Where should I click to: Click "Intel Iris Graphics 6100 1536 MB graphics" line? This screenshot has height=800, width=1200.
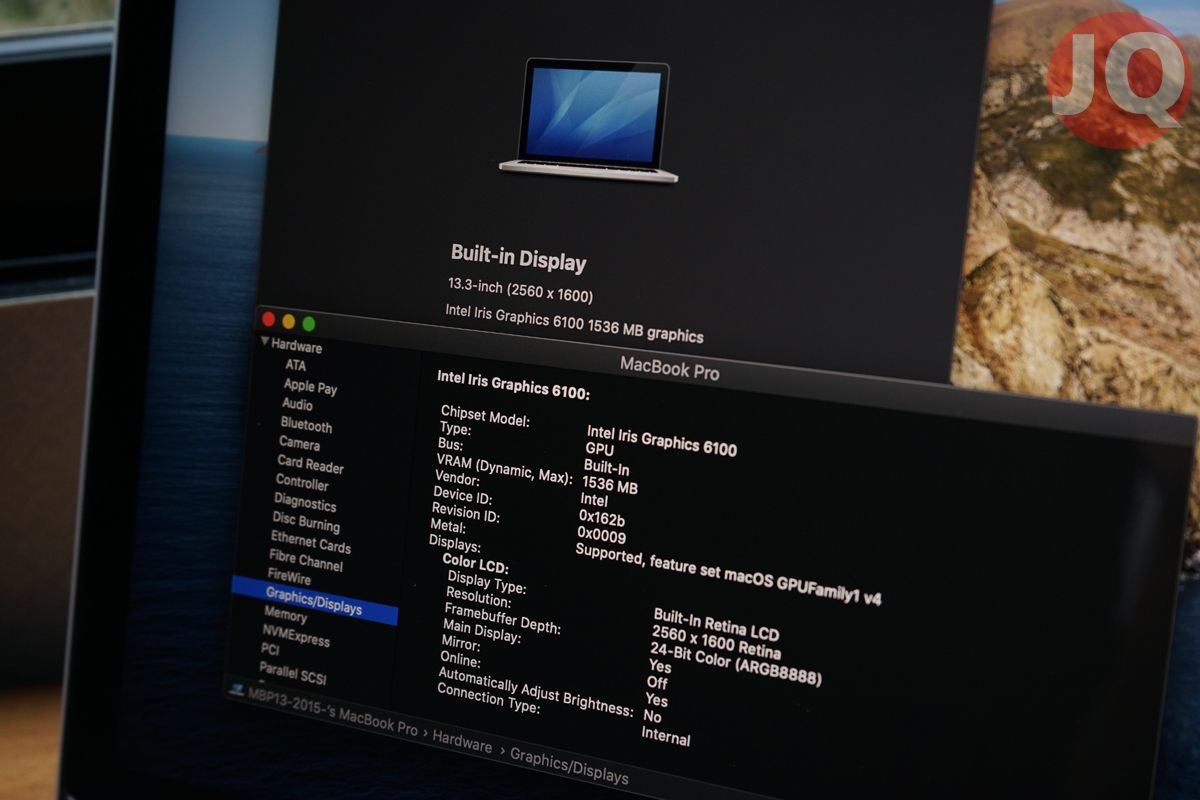(574, 324)
